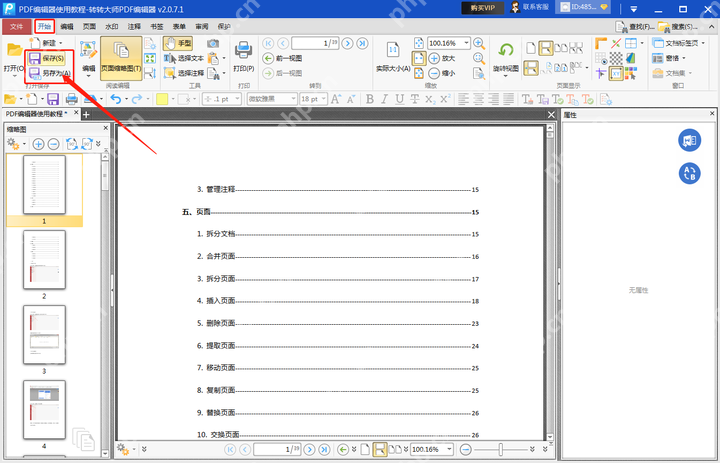This screenshot has width=720, height=463.
Task: Select page 3 thumbnail
Action: (x=44, y=335)
